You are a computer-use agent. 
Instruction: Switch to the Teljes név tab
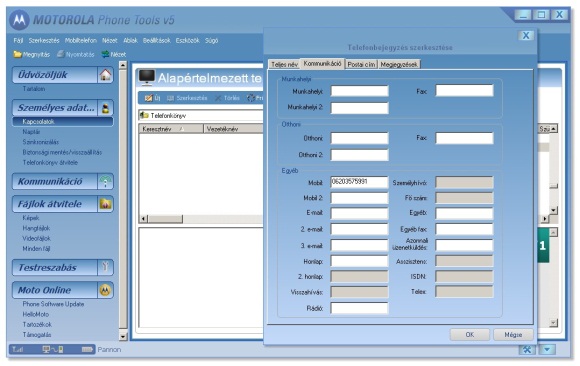tap(284, 64)
